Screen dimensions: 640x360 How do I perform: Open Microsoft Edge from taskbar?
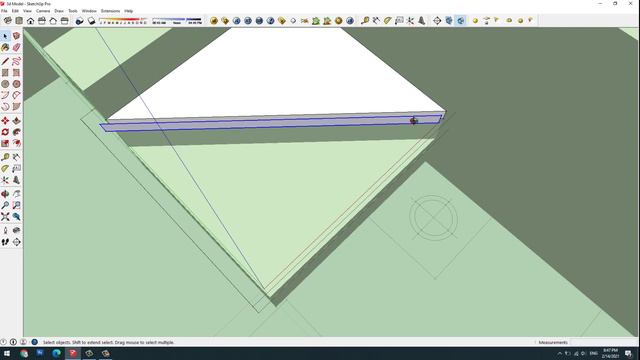pos(56,353)
